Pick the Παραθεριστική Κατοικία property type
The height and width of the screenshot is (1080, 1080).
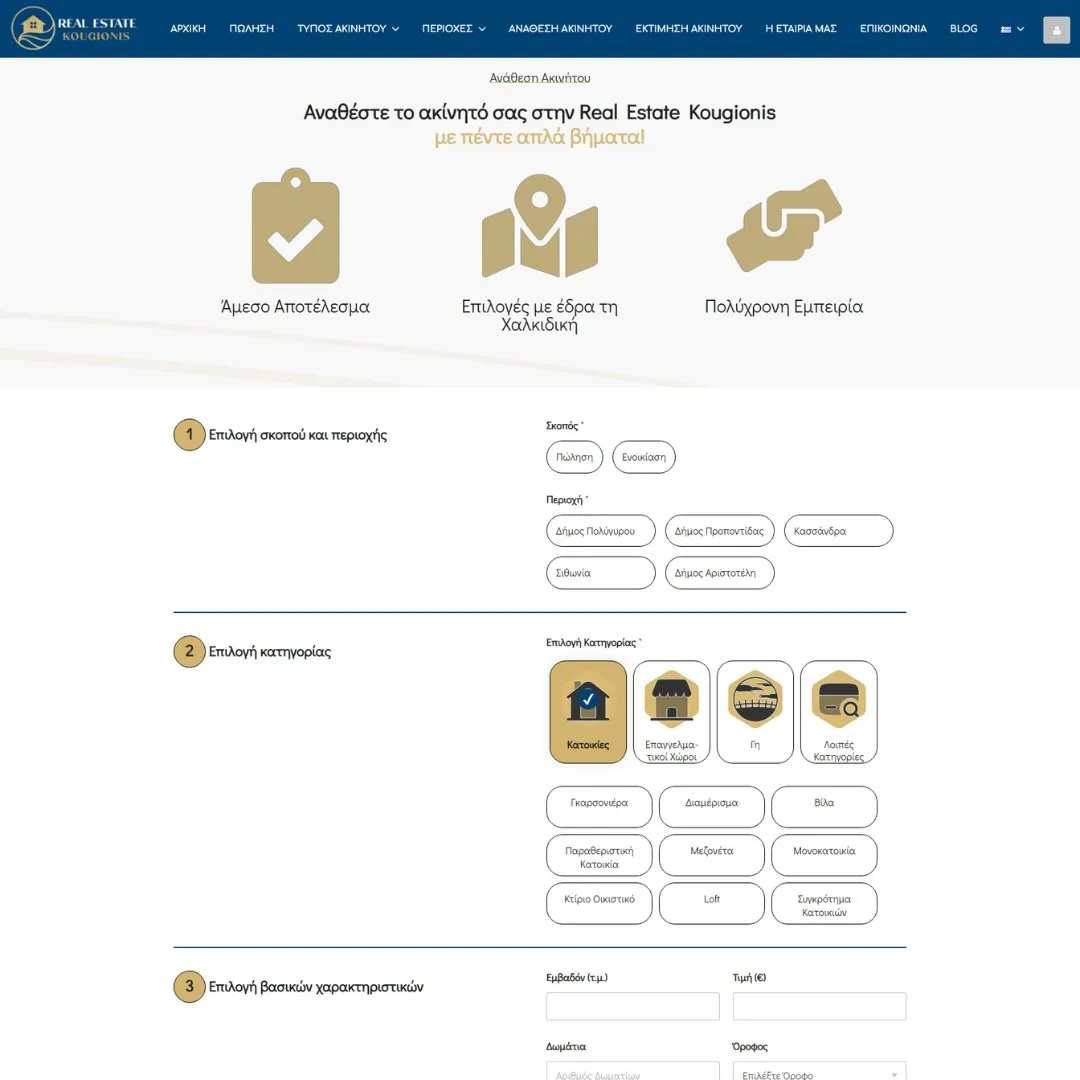[599, 855]
